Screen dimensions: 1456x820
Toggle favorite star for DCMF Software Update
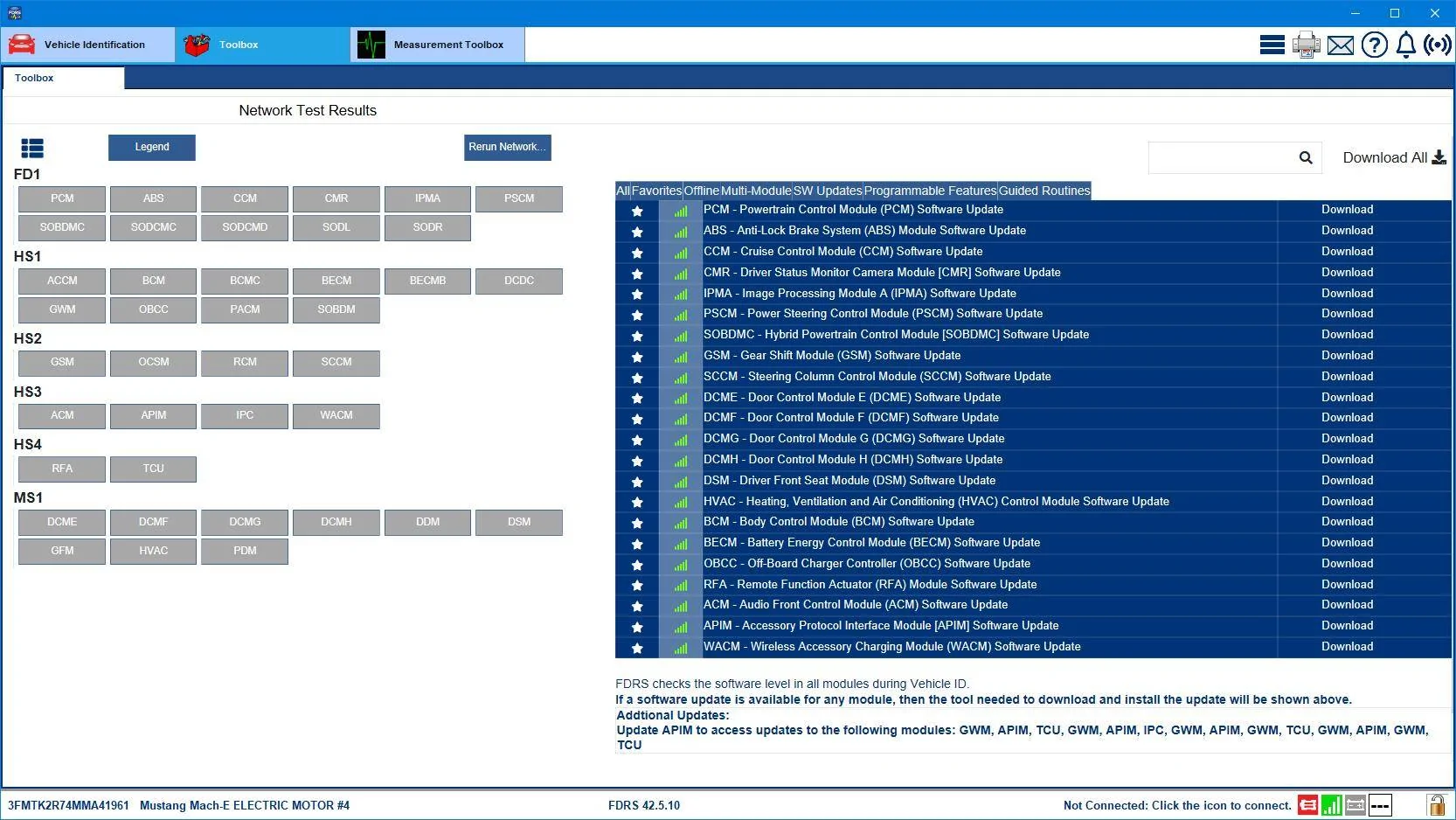coord(637,419)
